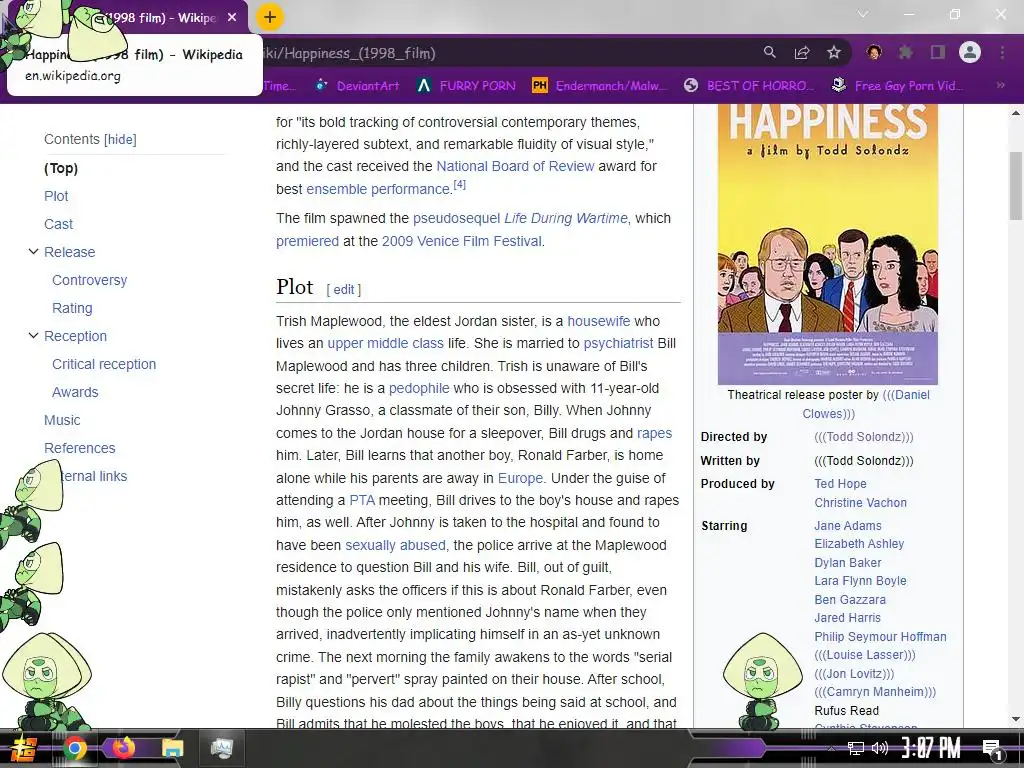Go to Cast section in contents

pyautogui.click(x=58, y=224)
